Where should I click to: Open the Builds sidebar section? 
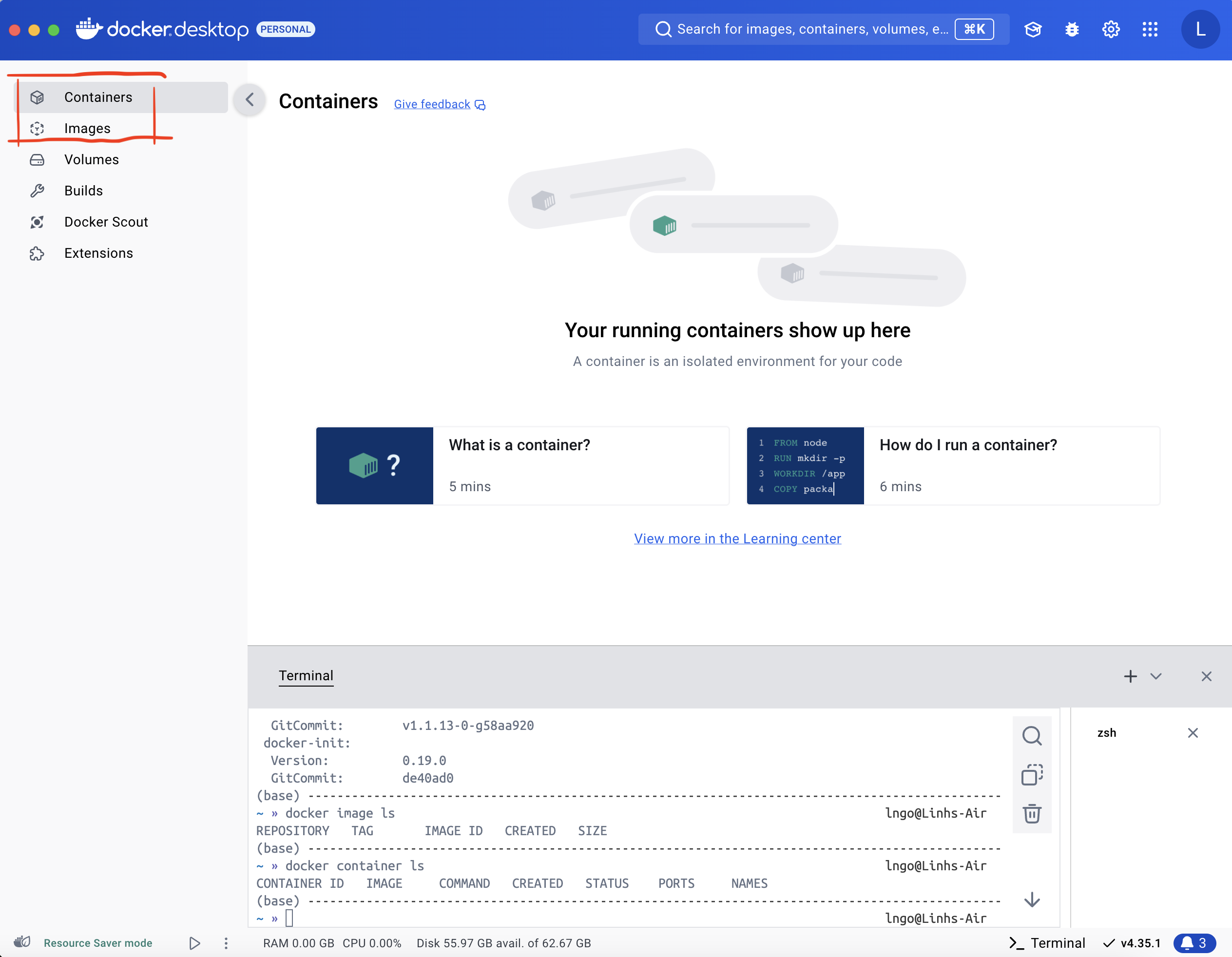(121, 191)
